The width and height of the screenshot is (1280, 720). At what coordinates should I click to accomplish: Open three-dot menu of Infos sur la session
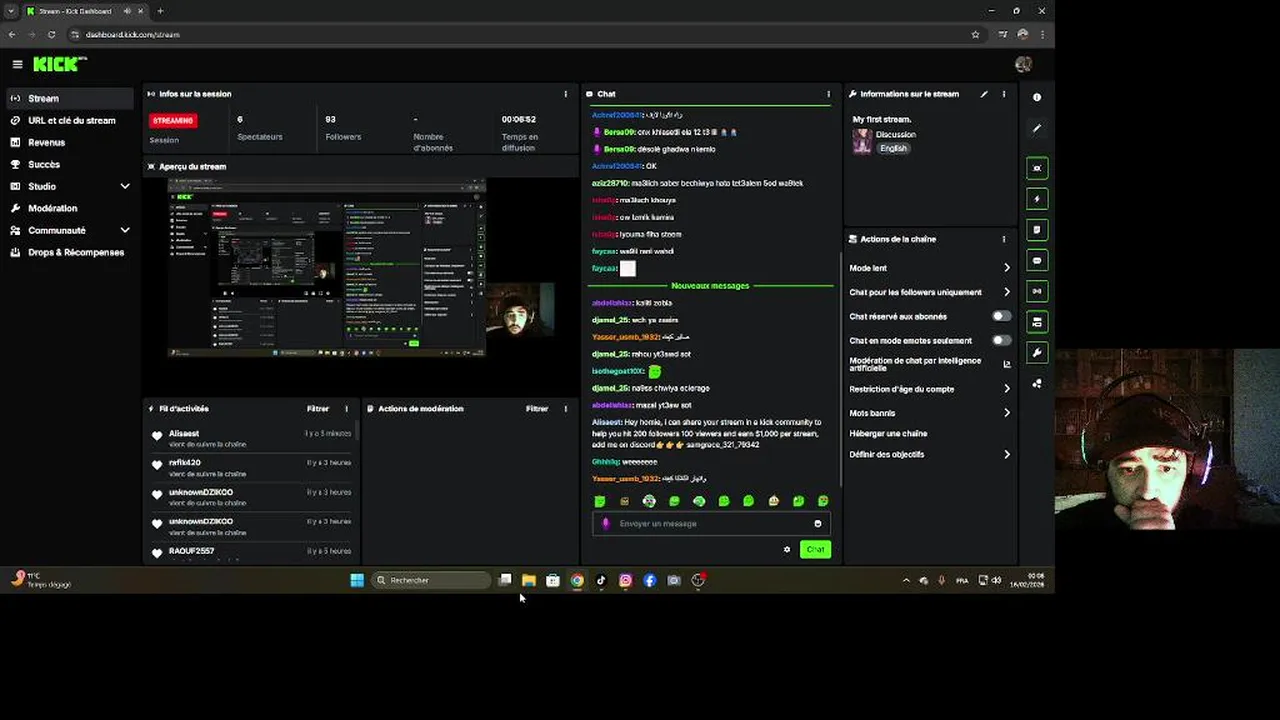pos(566,94)
